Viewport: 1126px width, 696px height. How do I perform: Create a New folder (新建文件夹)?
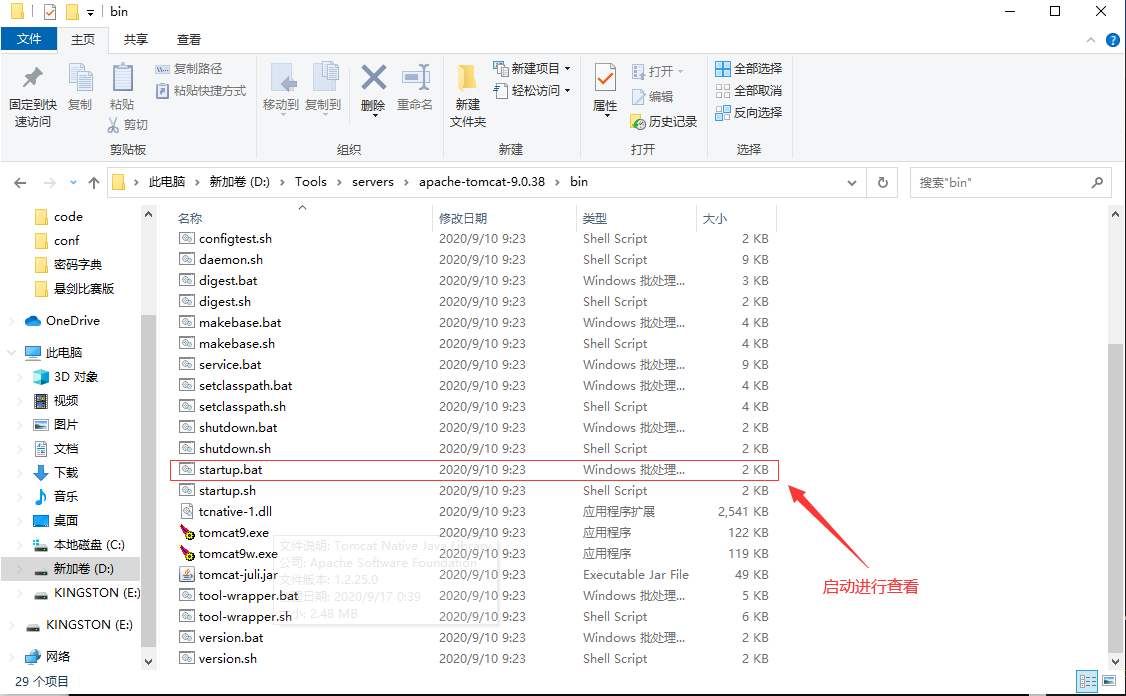tap(467, 96)
